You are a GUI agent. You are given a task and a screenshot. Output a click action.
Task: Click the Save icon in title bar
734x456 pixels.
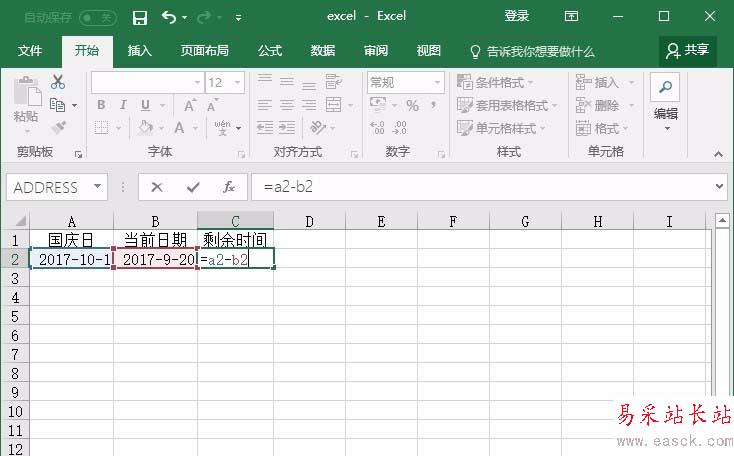tap(140, 17)
